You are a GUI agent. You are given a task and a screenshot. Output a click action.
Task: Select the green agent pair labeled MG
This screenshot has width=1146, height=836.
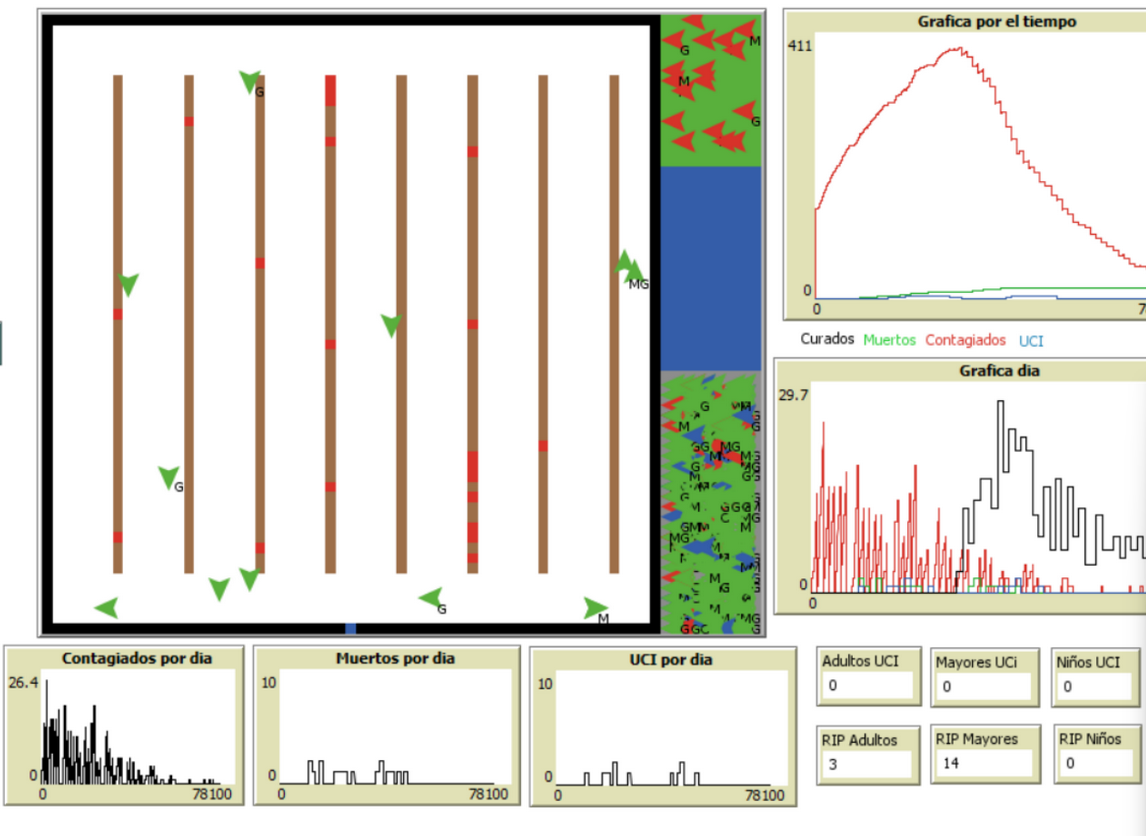point(629,269)
